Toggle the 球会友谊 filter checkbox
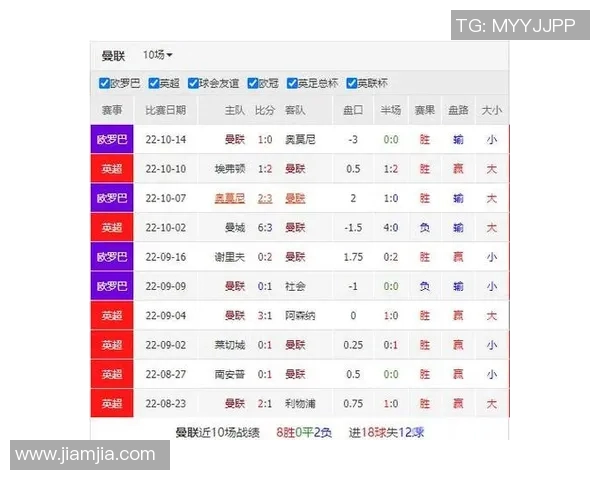The width and height of the screenshot is (600, 480). click(x=193, y=83)
